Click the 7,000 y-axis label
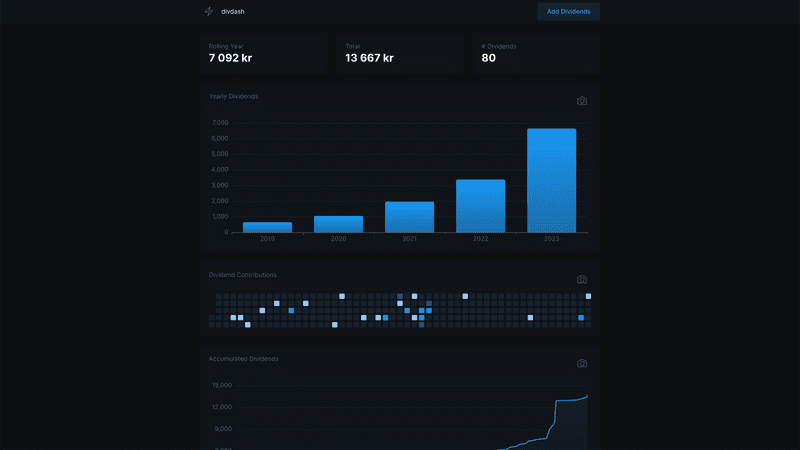Viewport: 800px width, 450px height. [220, 122]
